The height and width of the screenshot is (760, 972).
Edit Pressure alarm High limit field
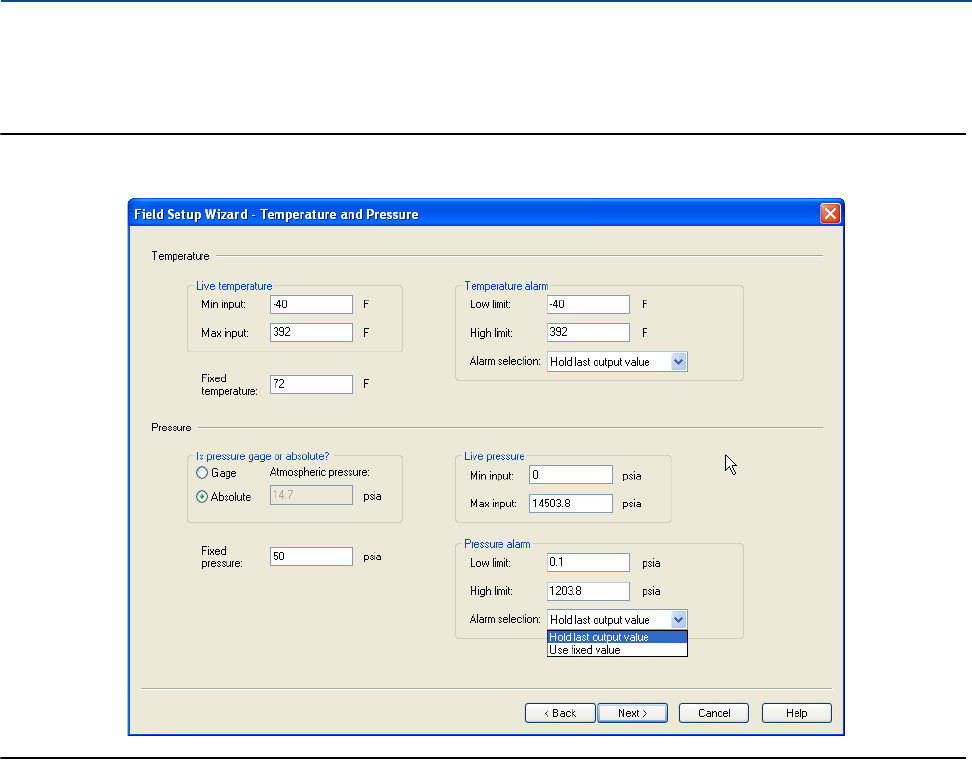click(588, 591)
